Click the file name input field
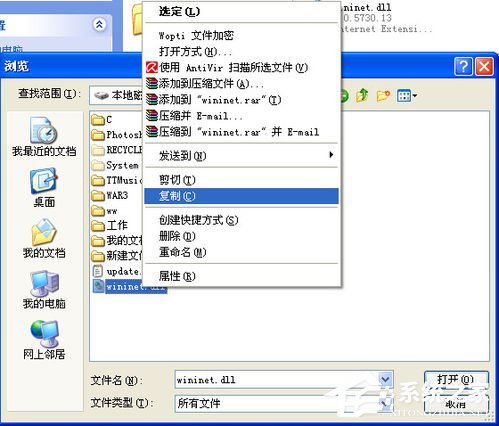Viewport: 499px width, 426px height. coord(277,380)
